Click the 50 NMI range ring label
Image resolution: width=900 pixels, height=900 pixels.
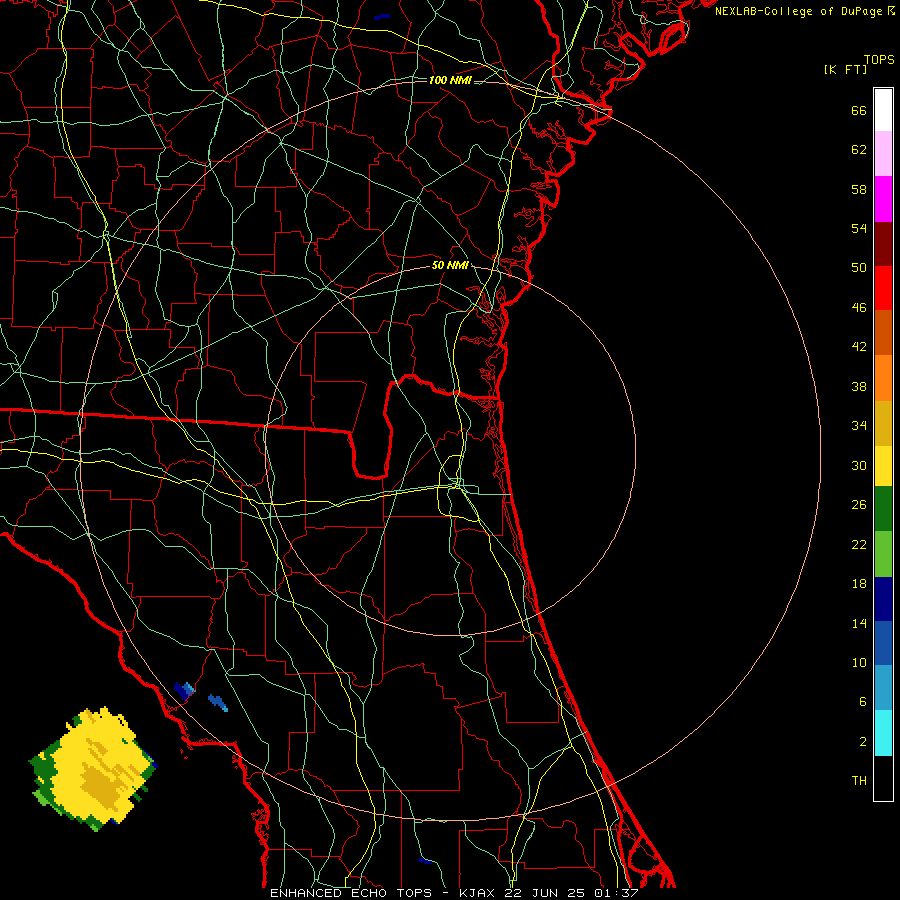pyautogui.click(x=450, y=265)
